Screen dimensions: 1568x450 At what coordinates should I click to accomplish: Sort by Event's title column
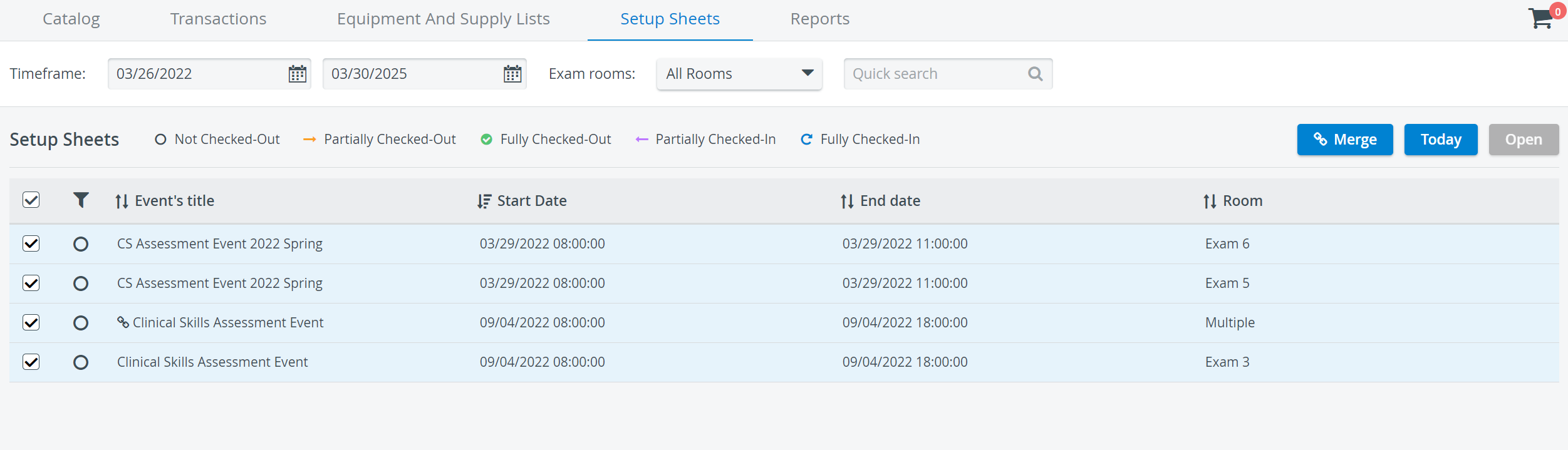coord(165,201)
